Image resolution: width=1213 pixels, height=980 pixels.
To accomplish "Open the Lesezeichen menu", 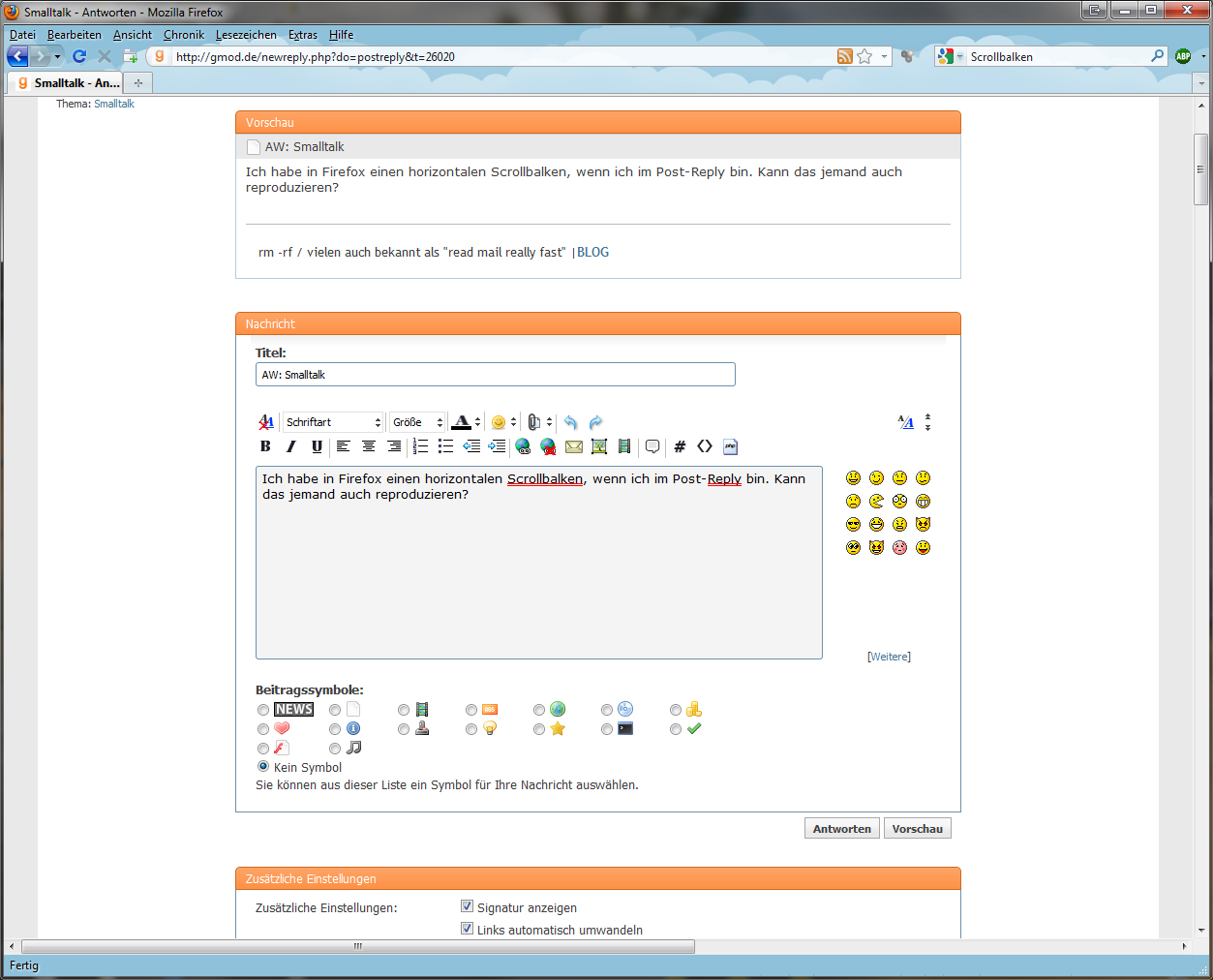I will coord(246,35).
